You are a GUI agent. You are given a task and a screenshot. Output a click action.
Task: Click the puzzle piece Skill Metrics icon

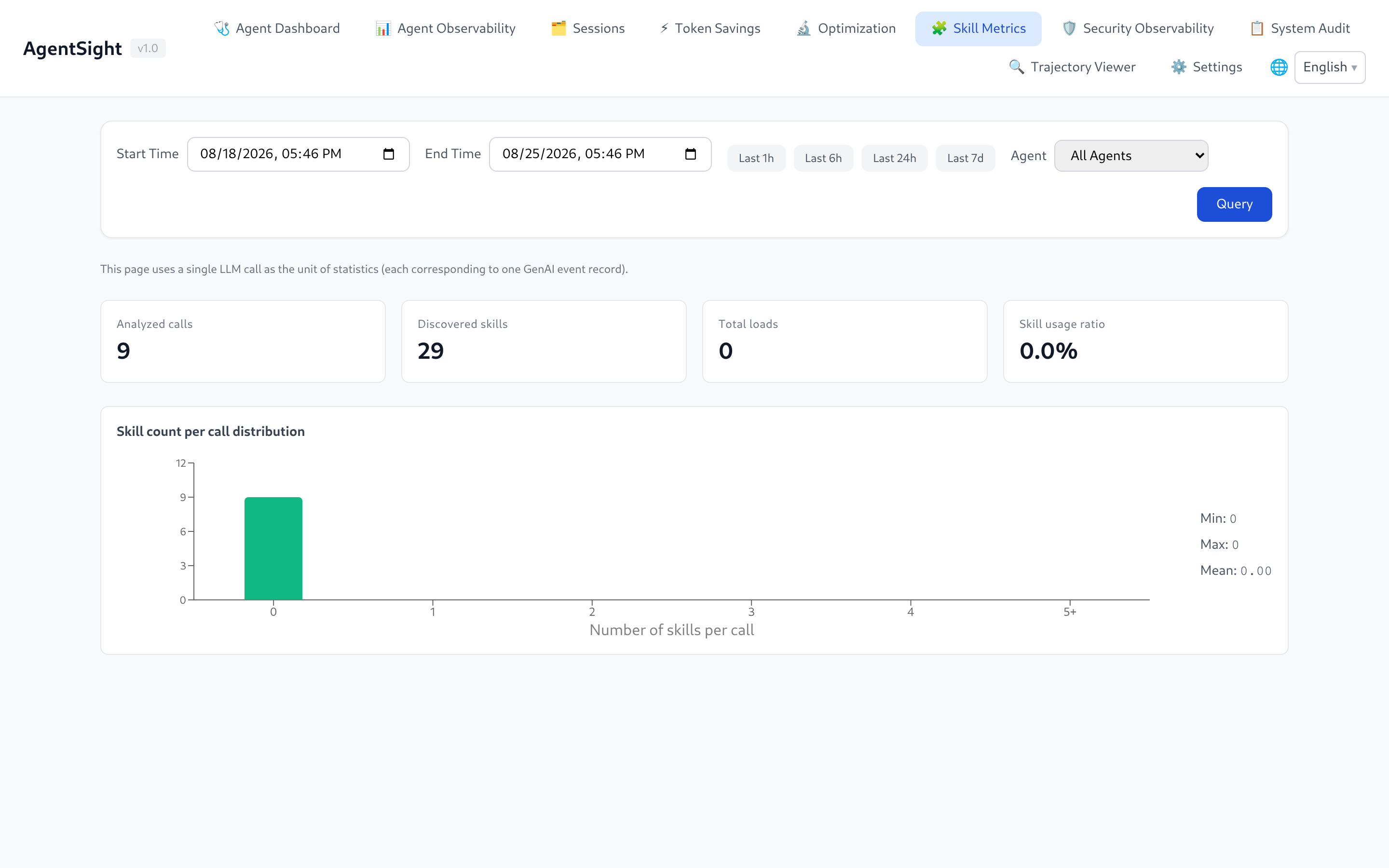pos(939,28)
